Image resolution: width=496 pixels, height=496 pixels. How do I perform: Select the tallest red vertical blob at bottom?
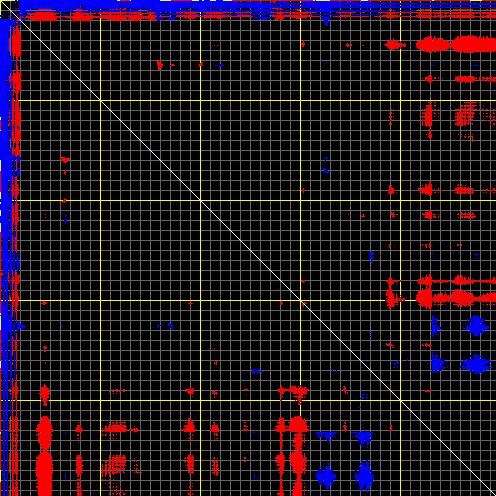click(44, 472)
